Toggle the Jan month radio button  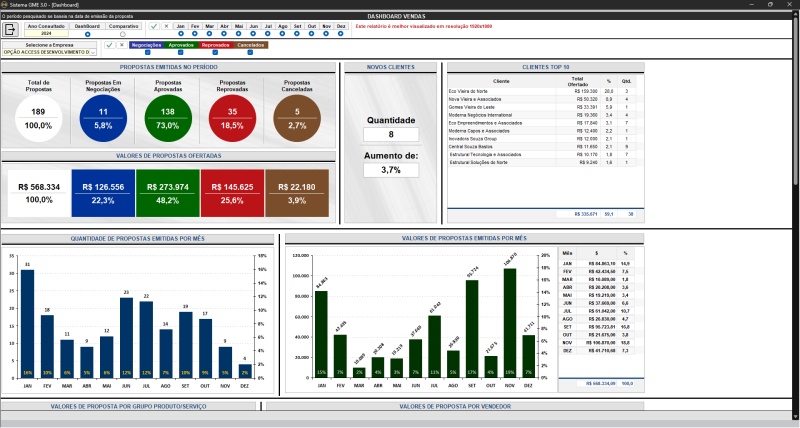181,34
